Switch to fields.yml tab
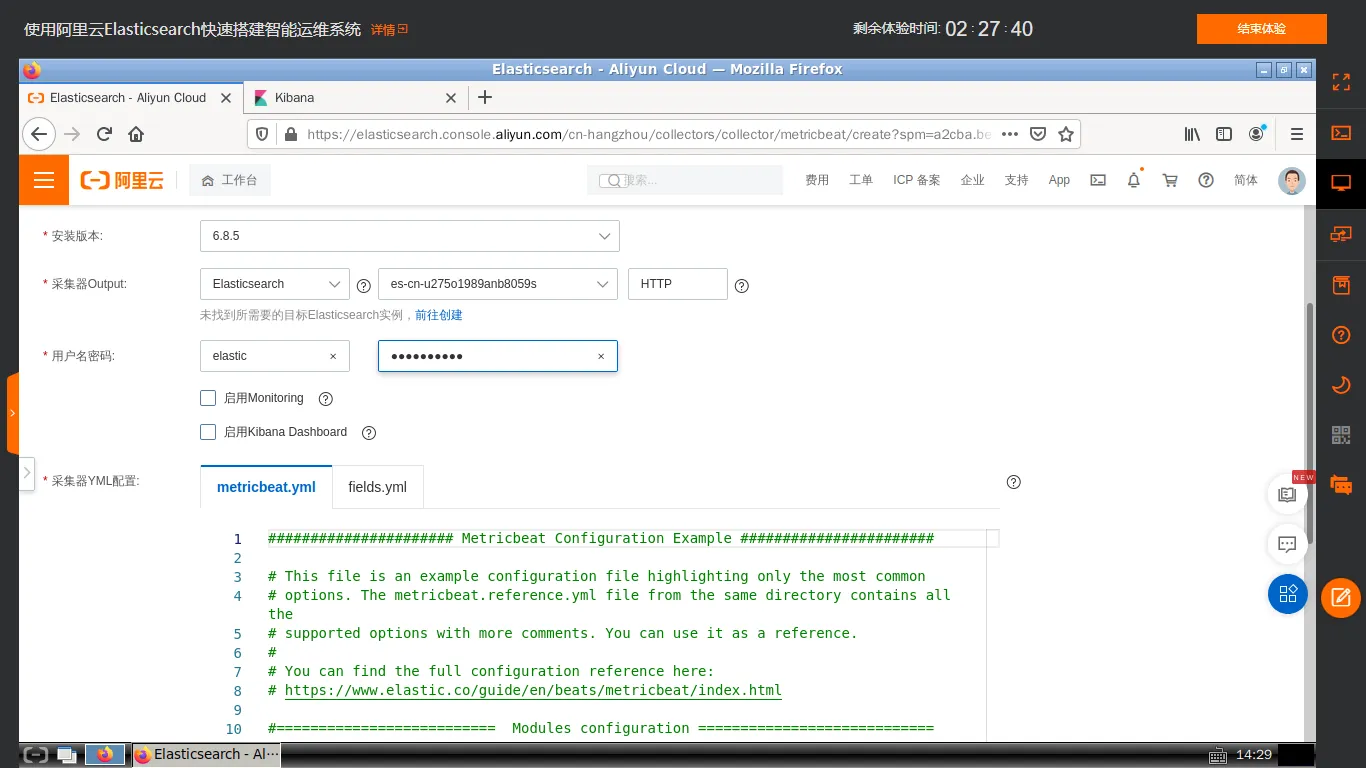Screen dimensions: 1366x768 [377, 487]
